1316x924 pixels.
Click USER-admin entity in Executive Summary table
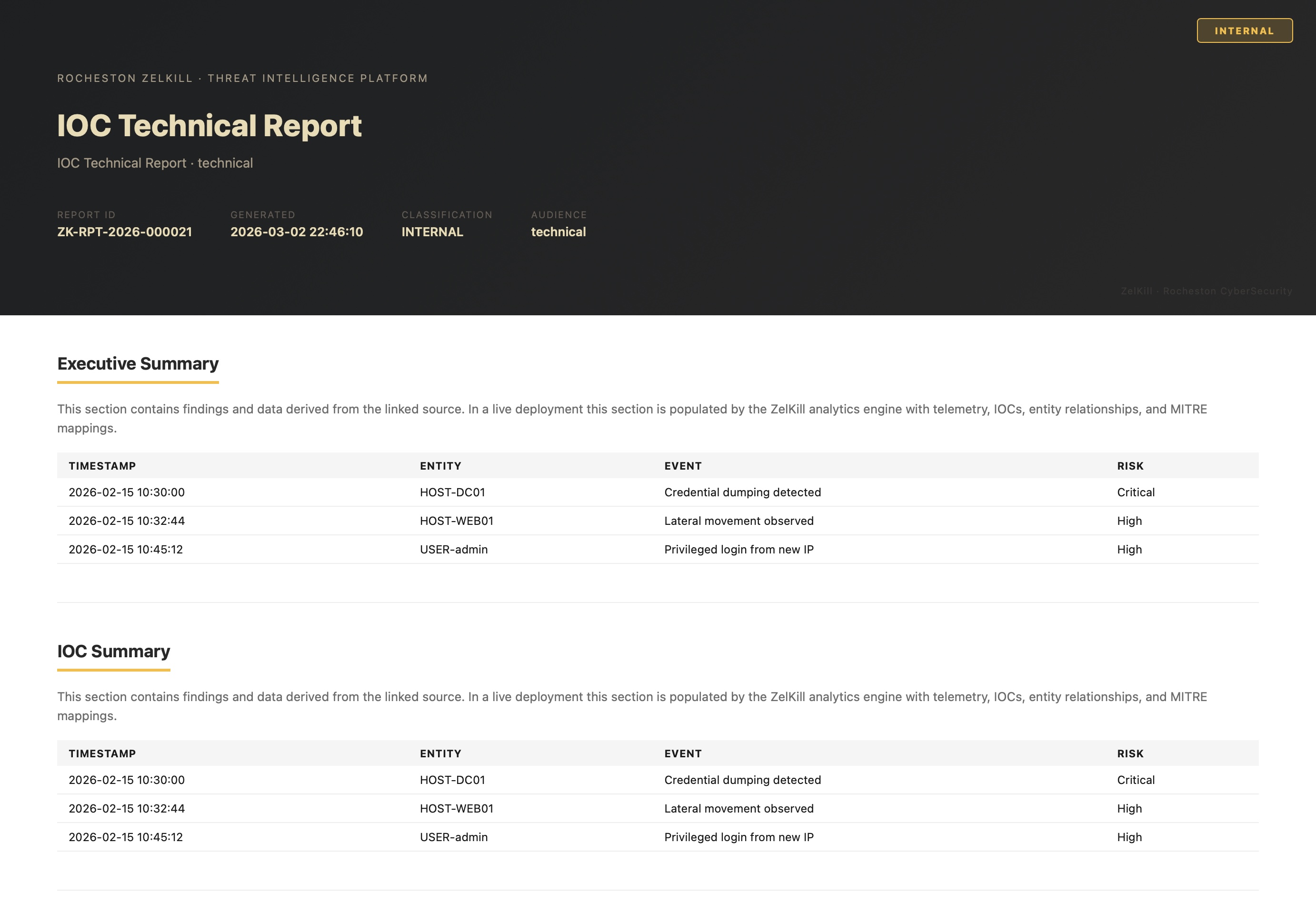[453, 550]
